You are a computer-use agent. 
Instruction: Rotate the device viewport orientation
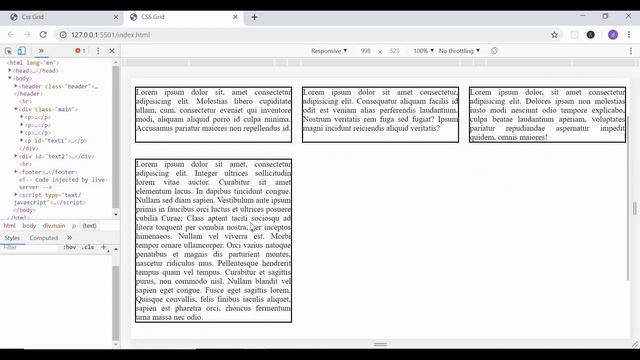(x=494, y=51)
